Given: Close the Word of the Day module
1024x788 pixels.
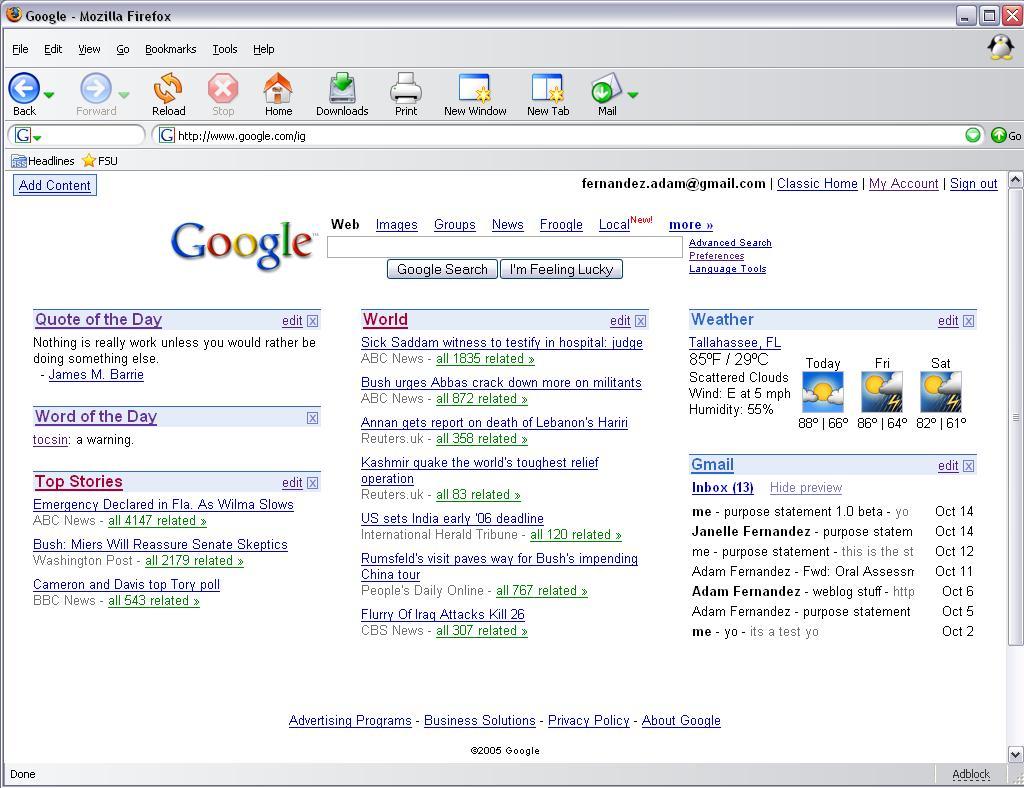Looking at the screenshot, I should coord(313,418).
